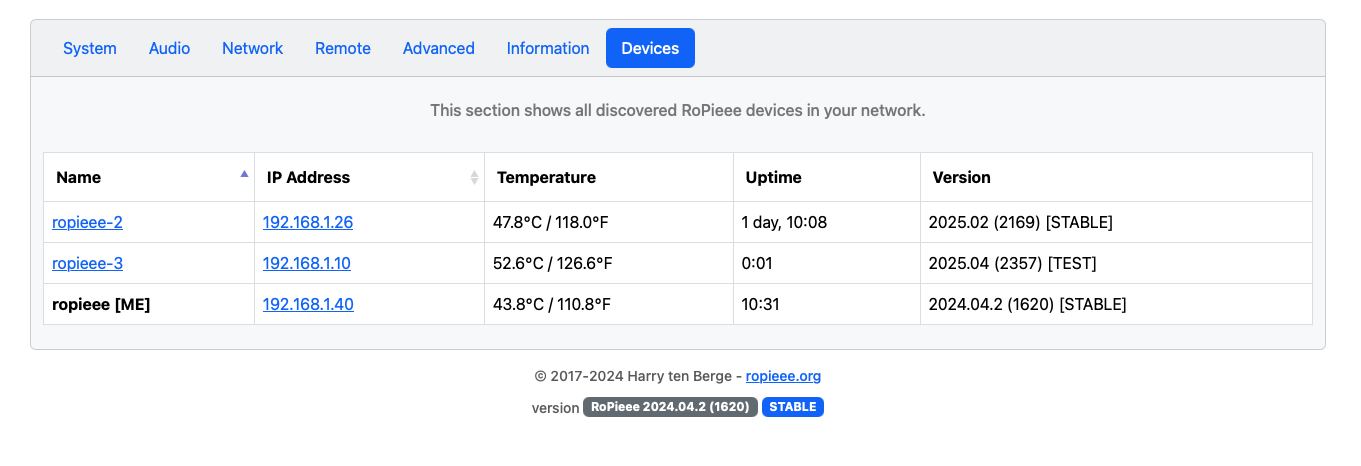Visit IP address 192.168.1.40
Viewport: 1361px width, 466px height.
(x=308, y=304)
